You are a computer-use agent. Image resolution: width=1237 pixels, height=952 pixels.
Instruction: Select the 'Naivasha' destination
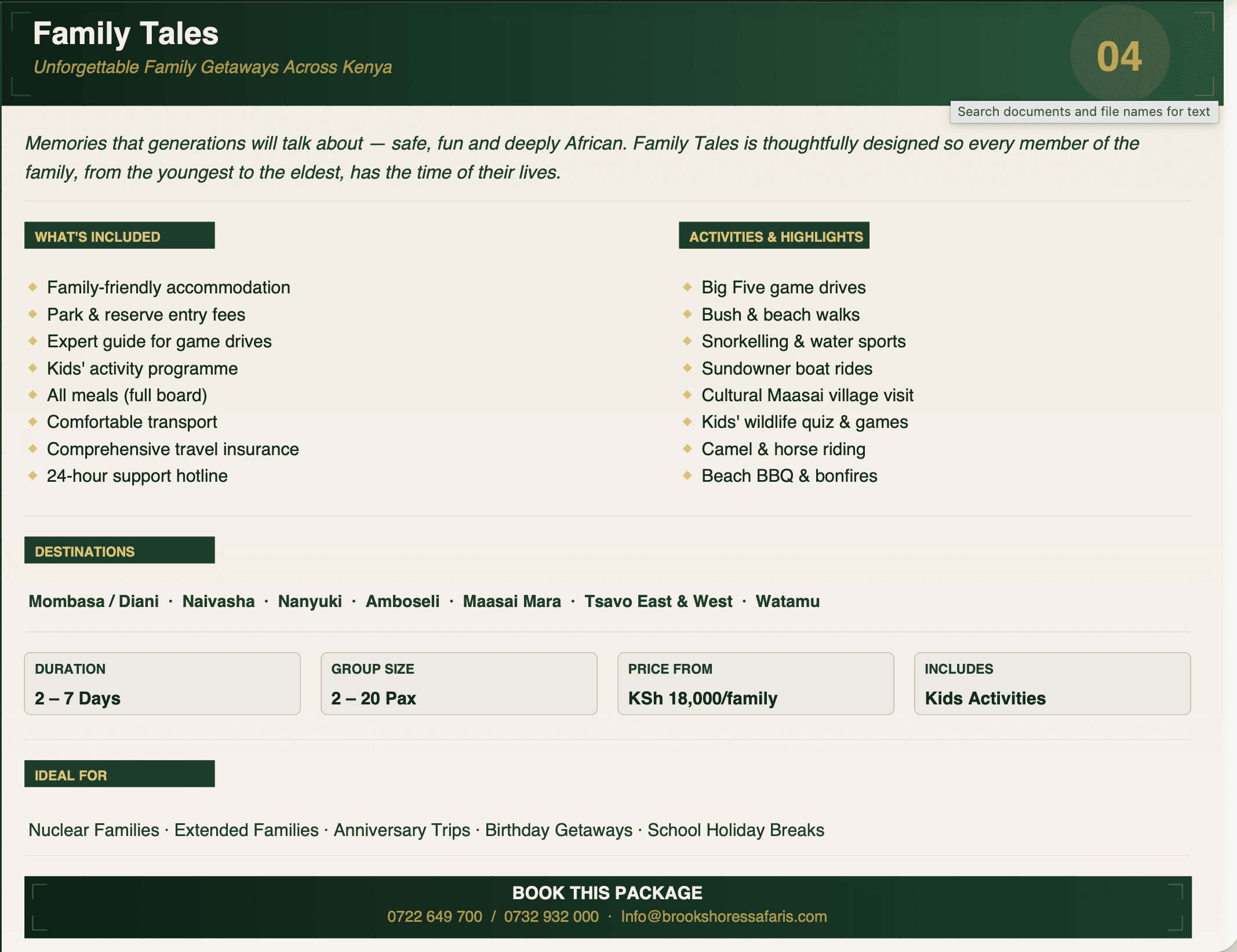pos(219,601)
